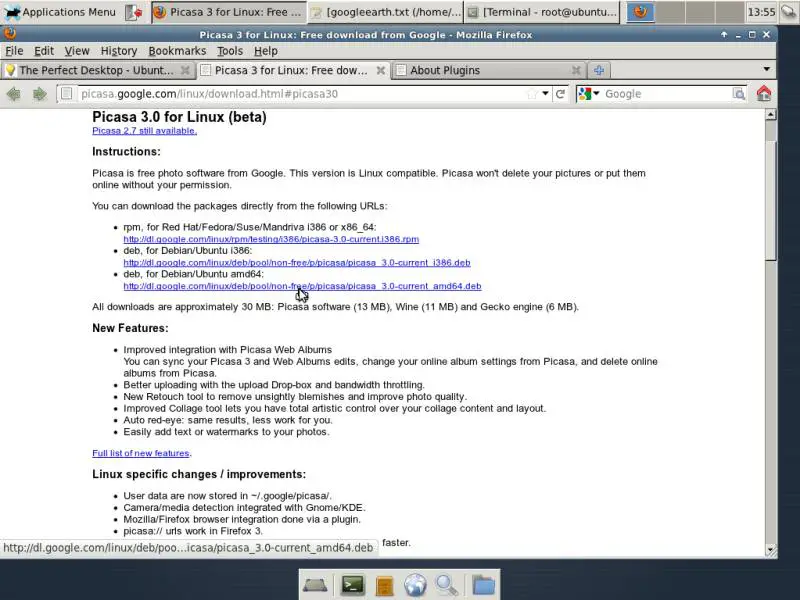Click the scrollbar up arrow
The width and height of the screenshot is (800, 600).
(771, 115)
